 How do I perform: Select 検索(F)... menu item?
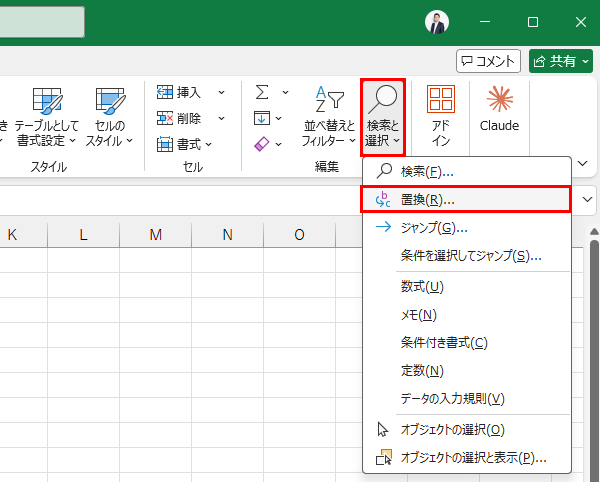tap(467, 172)
